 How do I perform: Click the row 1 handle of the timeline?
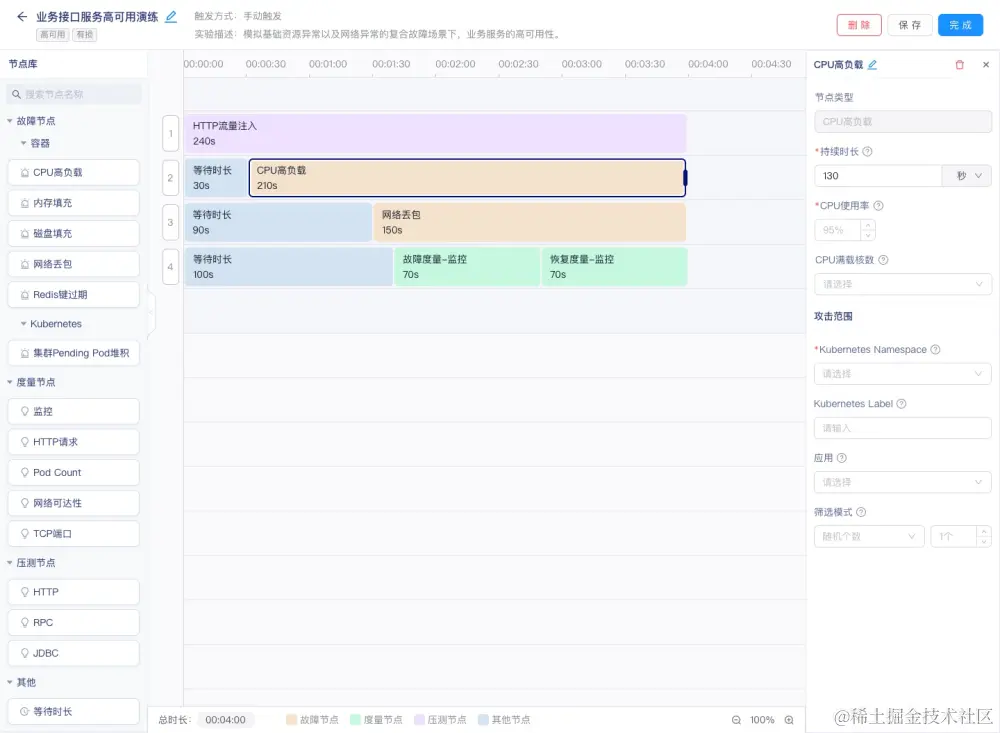(x=170, y=133)
